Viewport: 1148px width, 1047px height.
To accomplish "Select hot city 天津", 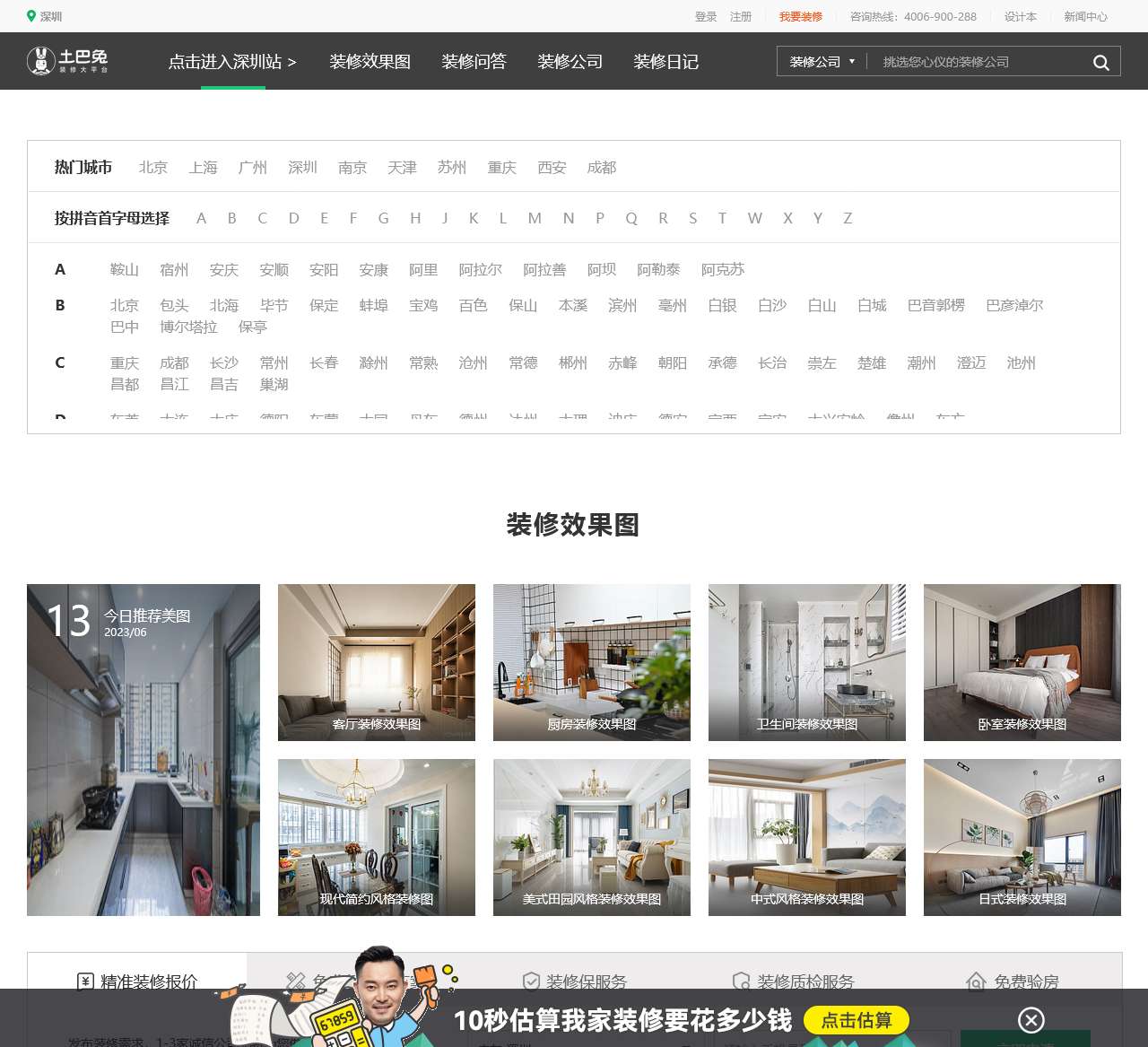I will tap(402, 167).
